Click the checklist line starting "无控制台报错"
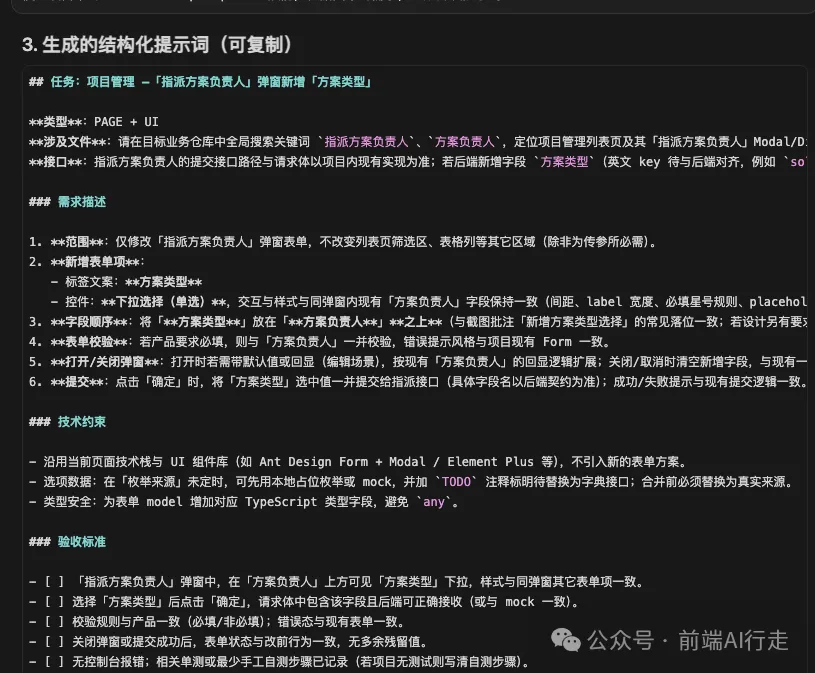The image size is (815, 673). [x=280, y=662]
